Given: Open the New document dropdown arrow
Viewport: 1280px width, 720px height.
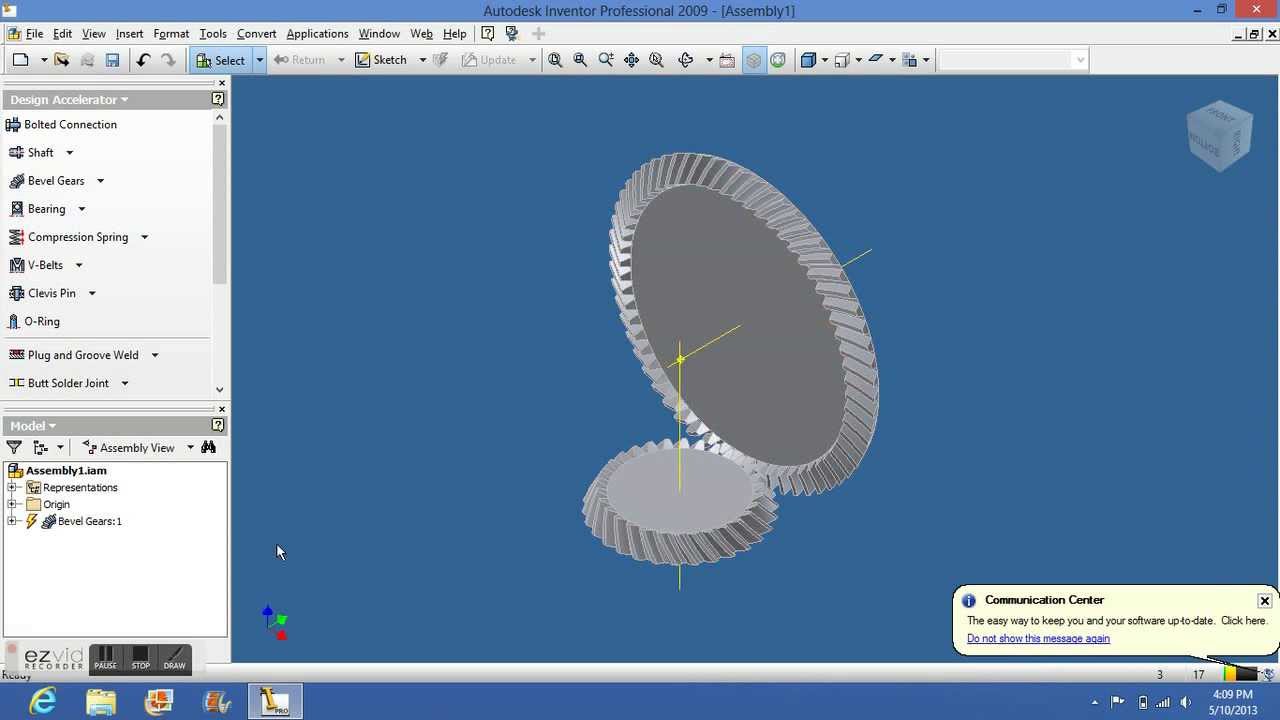Looking at the screenshot, I should point(44,60).
